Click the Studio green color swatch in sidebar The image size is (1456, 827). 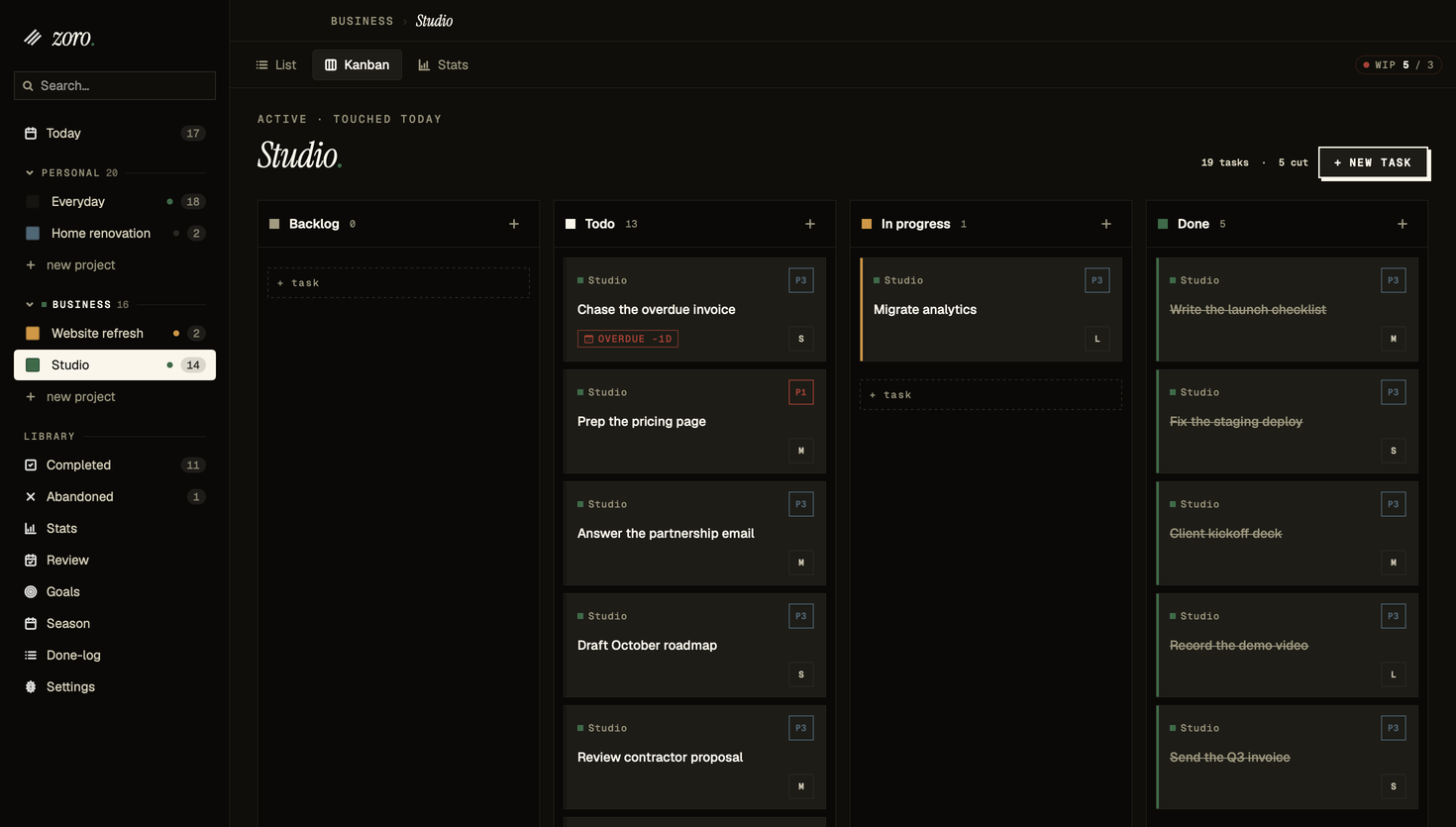click(x=33, y=365)
